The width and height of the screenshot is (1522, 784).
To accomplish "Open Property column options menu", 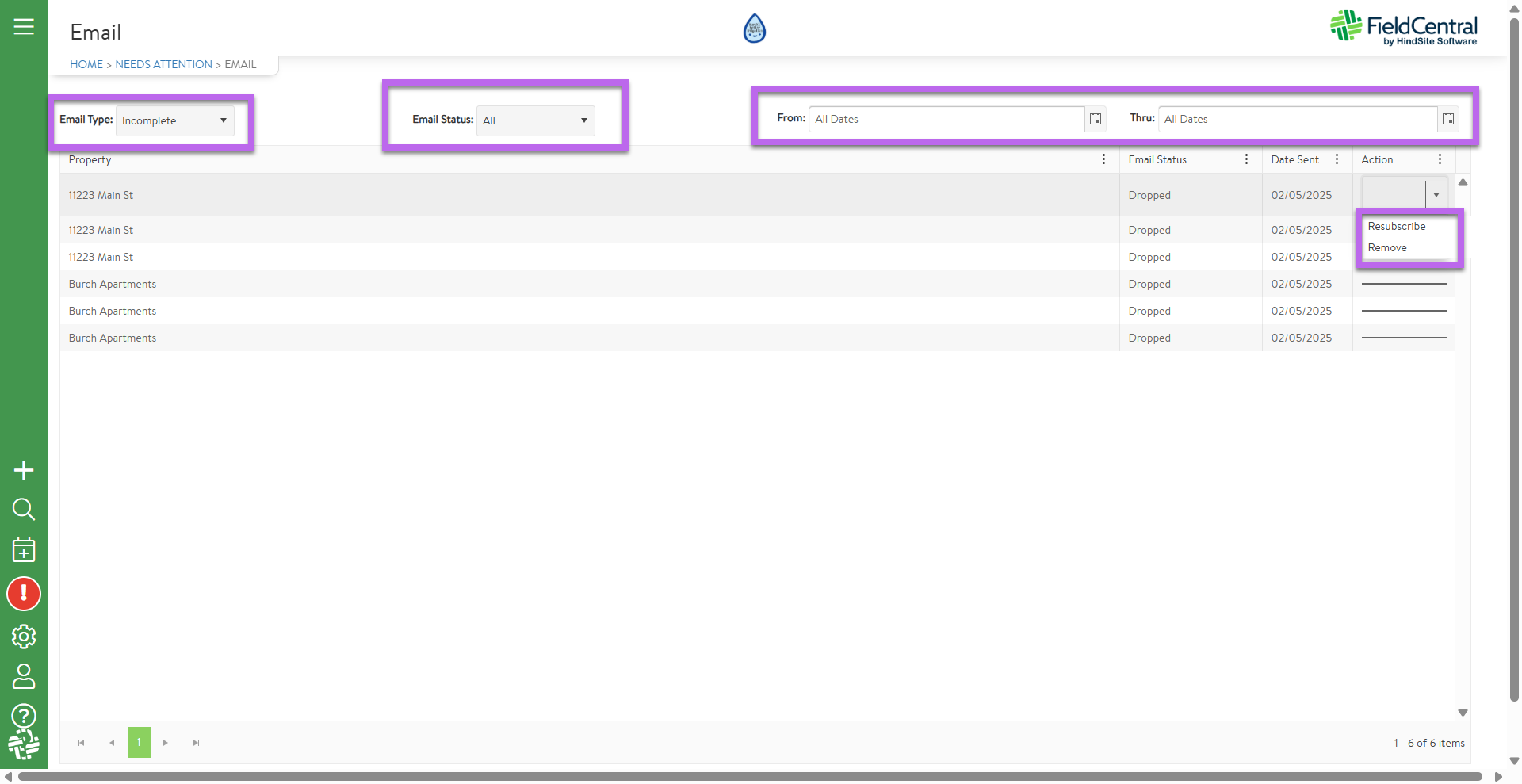I will (x=1103, y=159).
